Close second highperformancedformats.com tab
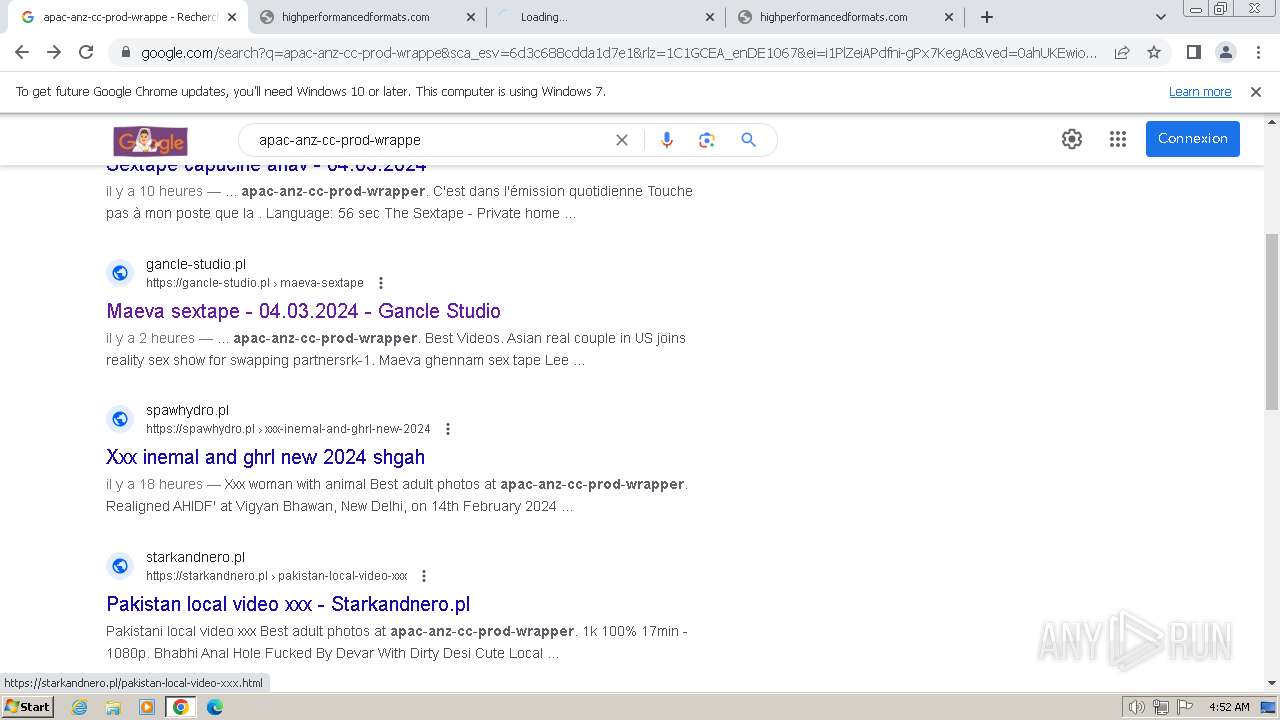The width and height of the screenshot is (1280, 720). pos(471,17)
